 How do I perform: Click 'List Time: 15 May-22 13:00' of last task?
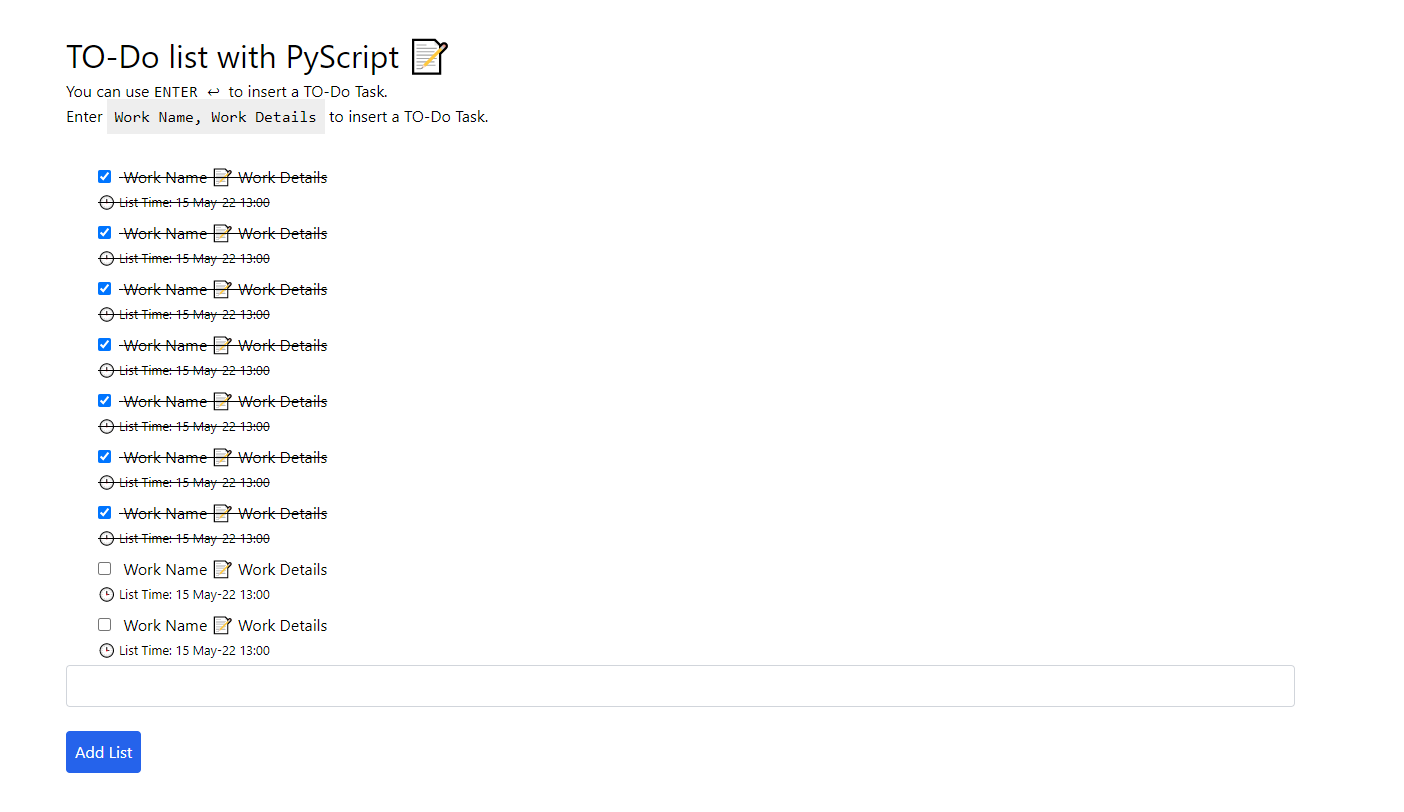pos(194,651)
